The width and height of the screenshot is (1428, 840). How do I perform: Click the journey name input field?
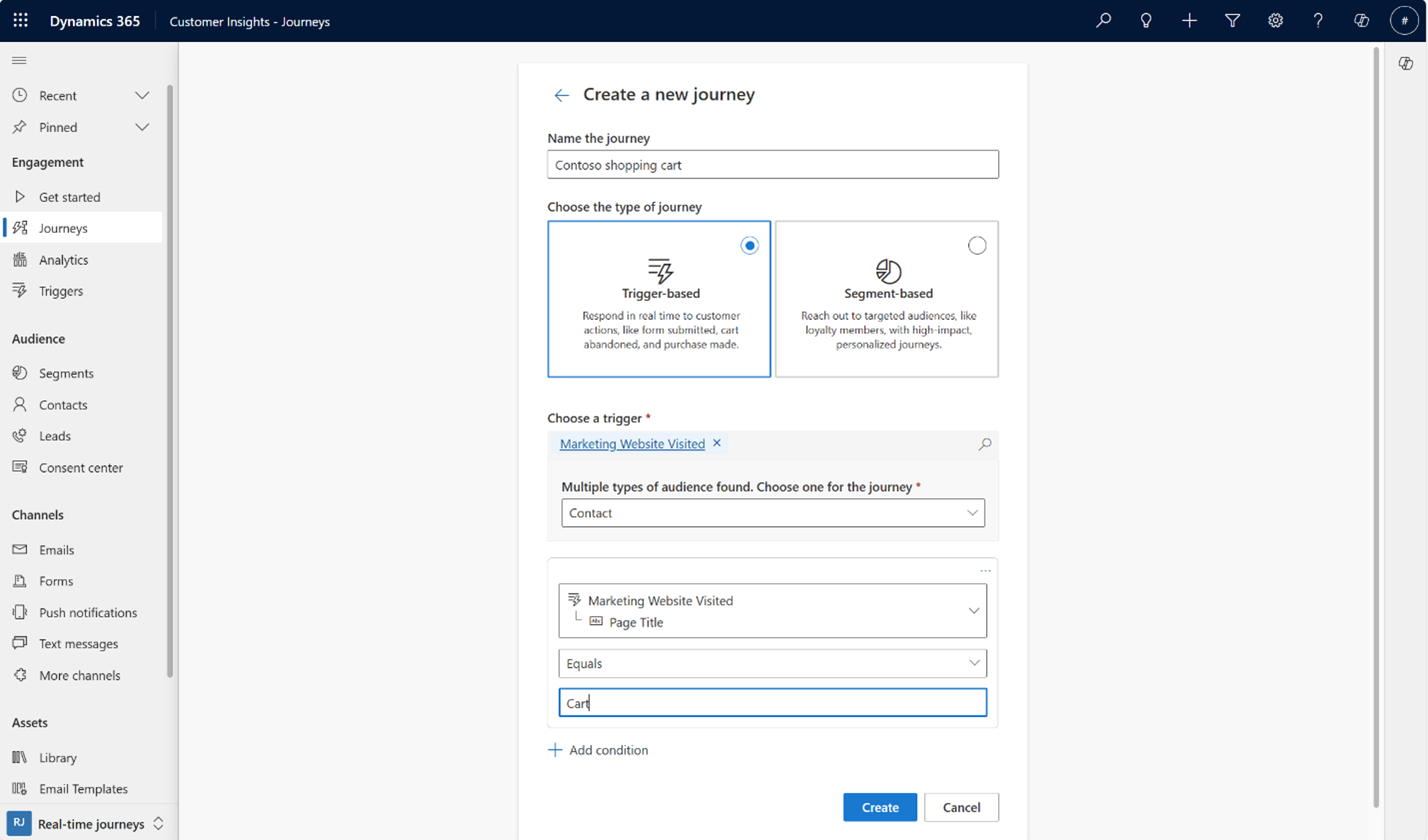pyautogui.click(x=773, y=164)
